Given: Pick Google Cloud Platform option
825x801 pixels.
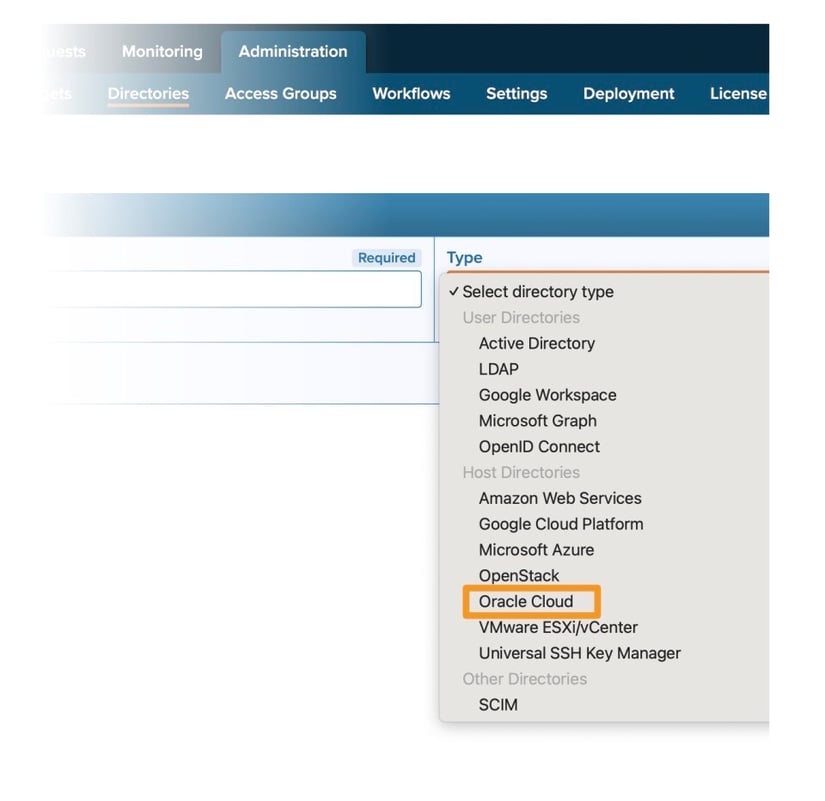Looking at the screenshot, I should [x=560, y=524].
